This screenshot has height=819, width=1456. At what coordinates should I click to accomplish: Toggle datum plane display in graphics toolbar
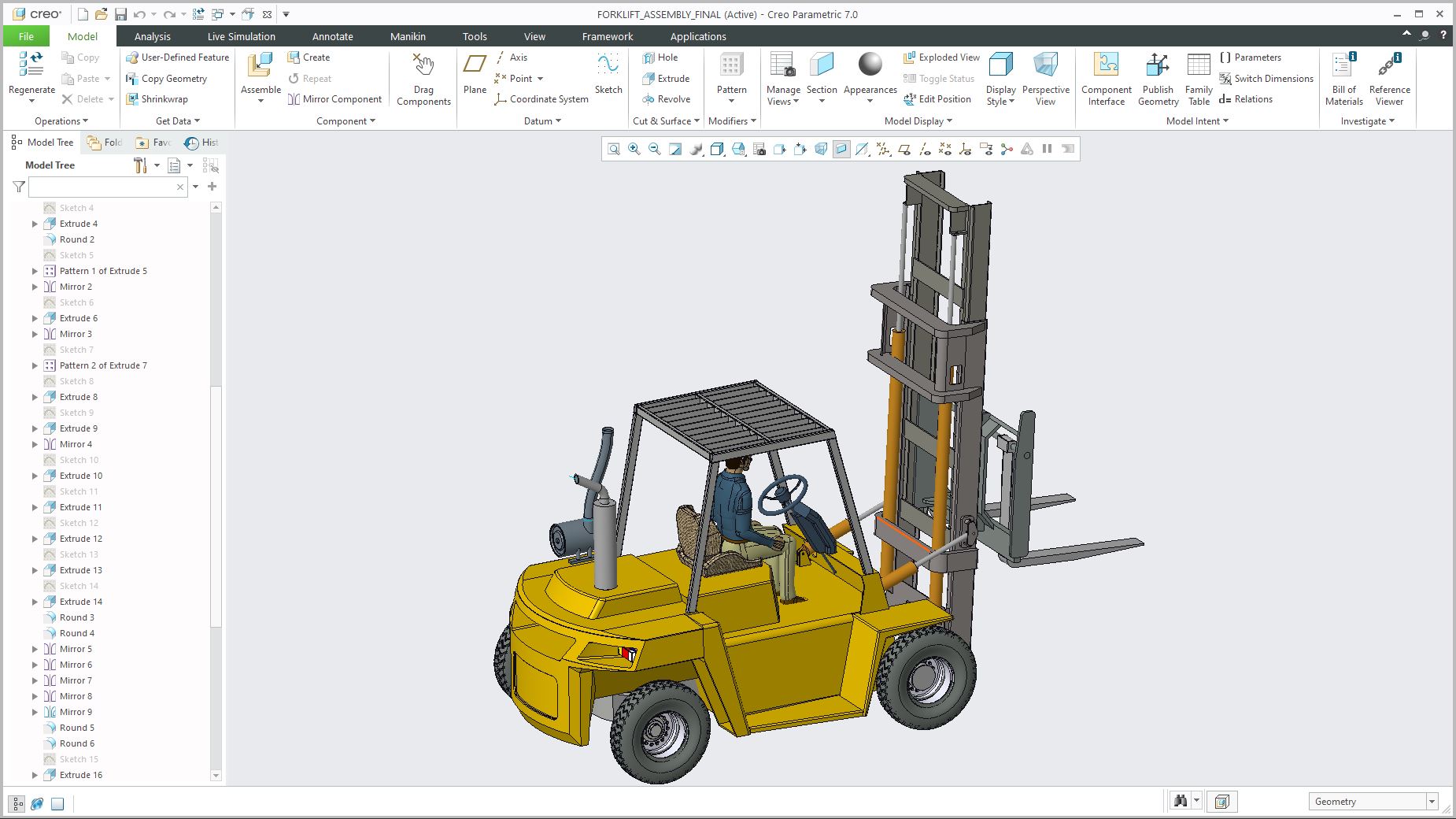[905, 148]
